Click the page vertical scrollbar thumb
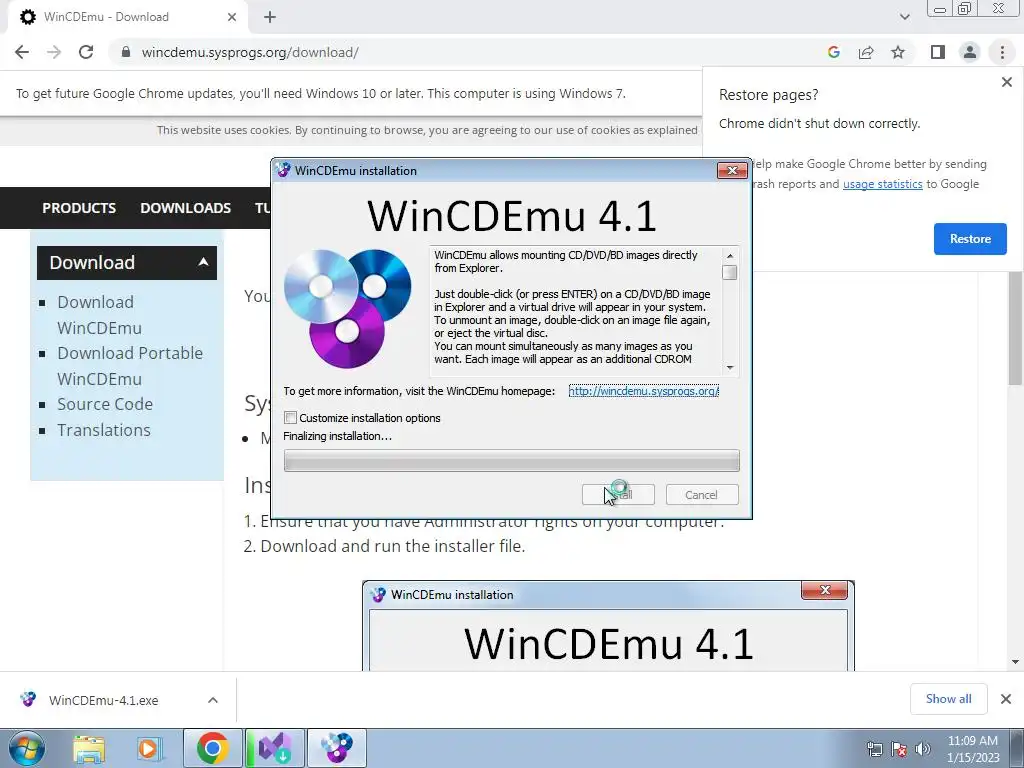The height and width of the screenshot is (768, 1024). 1015,328
